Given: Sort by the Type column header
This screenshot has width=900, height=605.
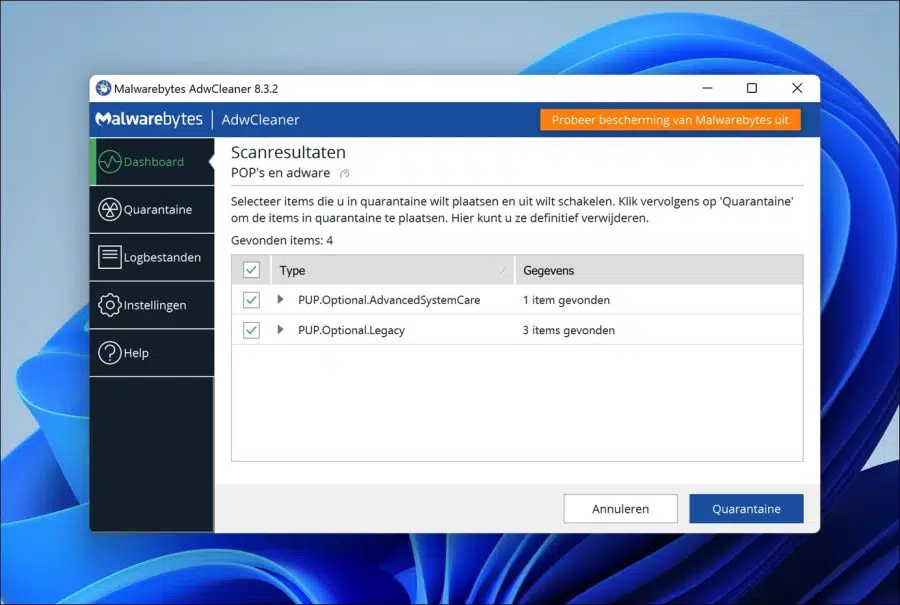Looking at the screenshot, I should point(393,270).
